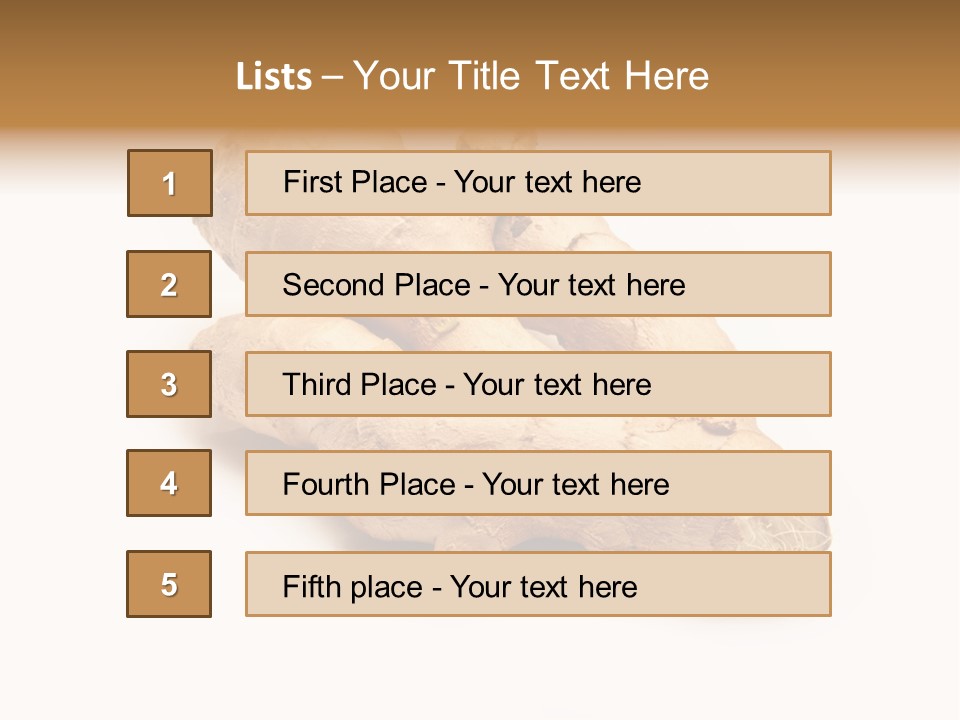This screenshot has width=960, height=720.
Task: Click the number 5 box
Action: pos(169,584)
